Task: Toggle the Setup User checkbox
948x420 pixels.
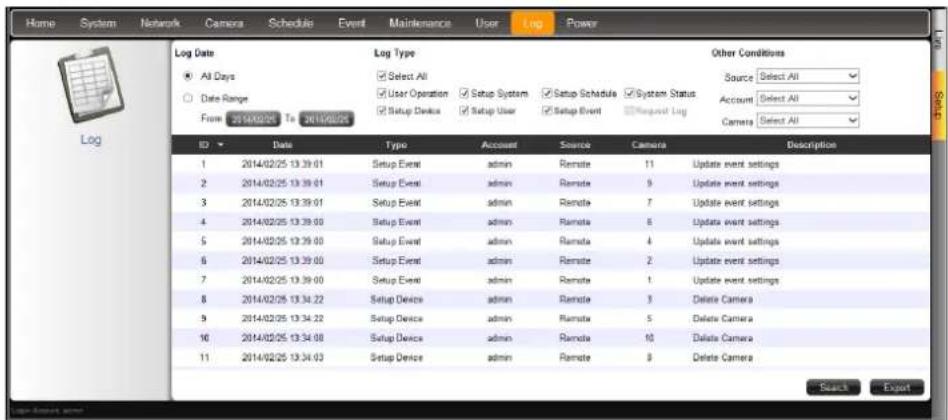Action: [x=464, y=111]
